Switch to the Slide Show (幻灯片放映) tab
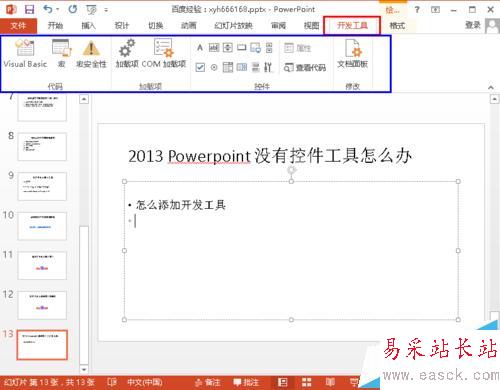This screenshot has height=390, width=500. [233, 26]
